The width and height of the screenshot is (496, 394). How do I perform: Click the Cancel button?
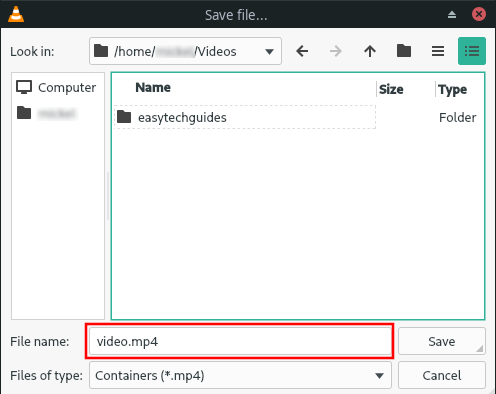442,375
